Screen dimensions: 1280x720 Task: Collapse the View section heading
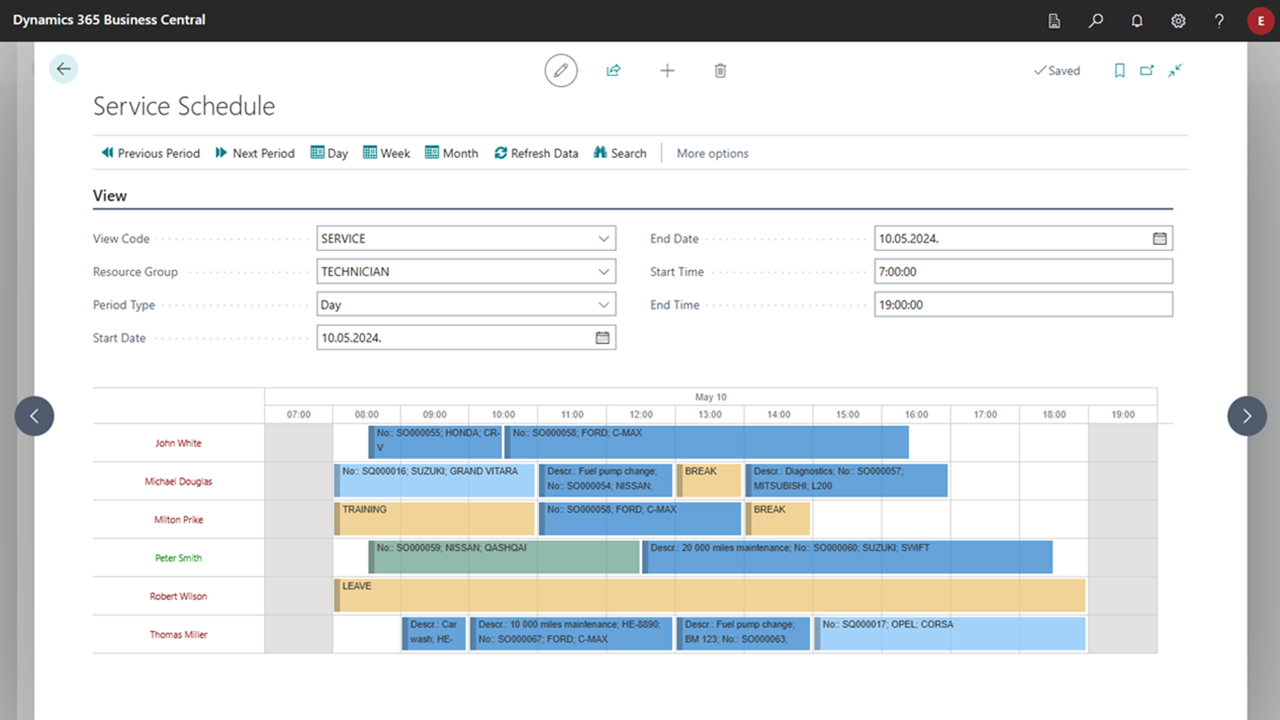pos(110,196)
